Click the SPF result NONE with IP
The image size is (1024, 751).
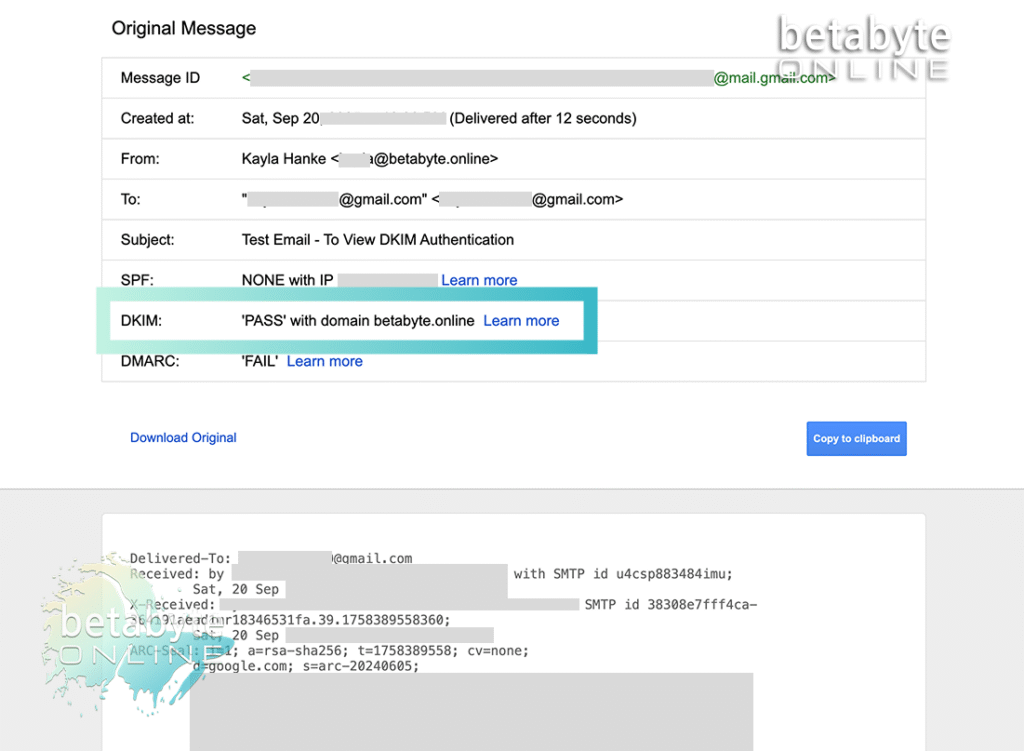click(x=287, y=280)
